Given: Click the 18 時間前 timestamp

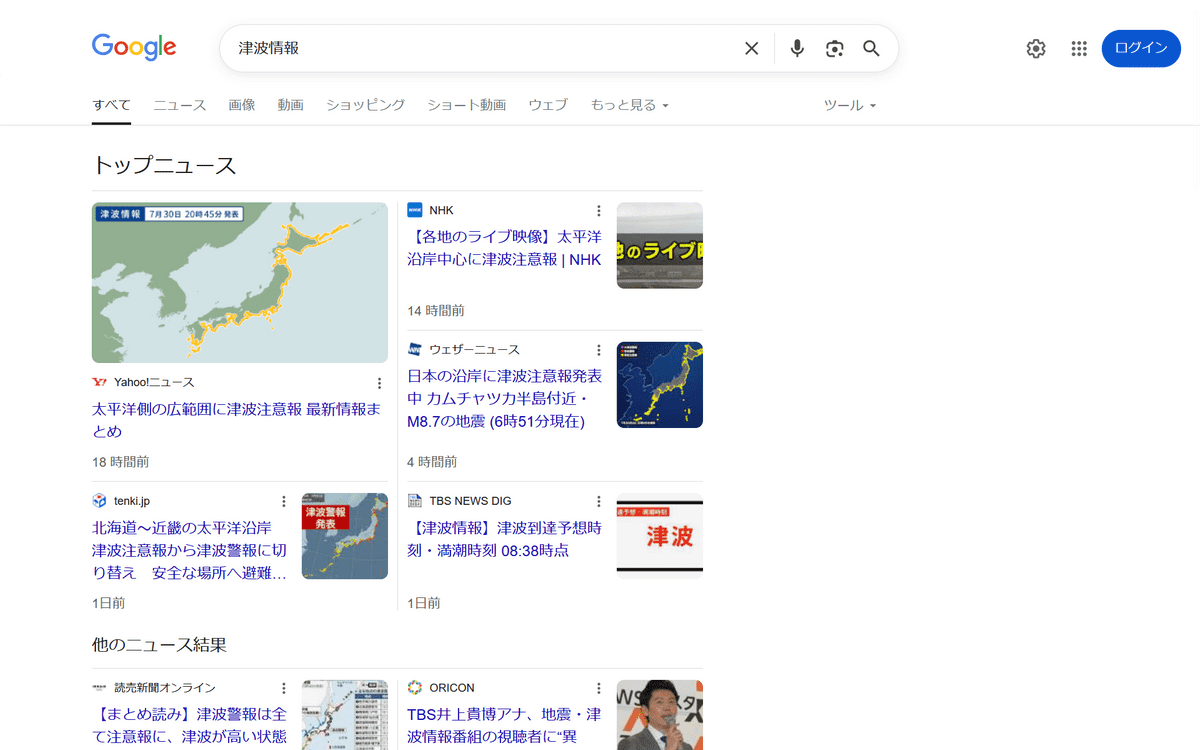Looking at the screenshot, I should [121, 462].
